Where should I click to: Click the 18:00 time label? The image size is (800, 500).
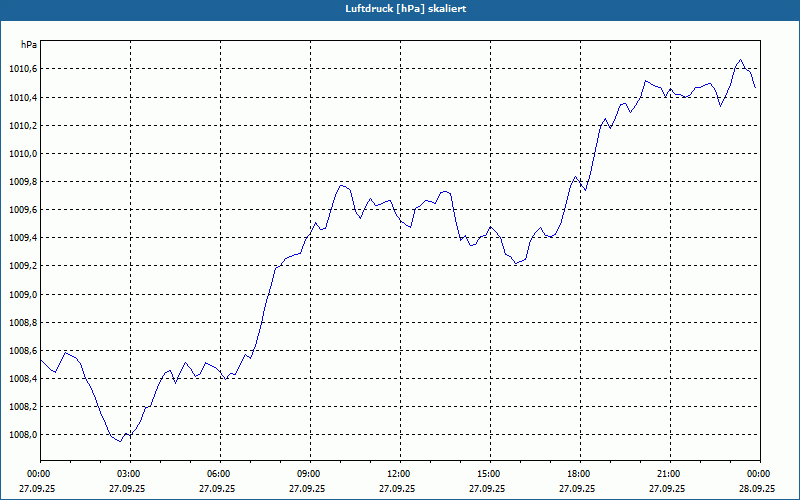[x=579, y=474]
